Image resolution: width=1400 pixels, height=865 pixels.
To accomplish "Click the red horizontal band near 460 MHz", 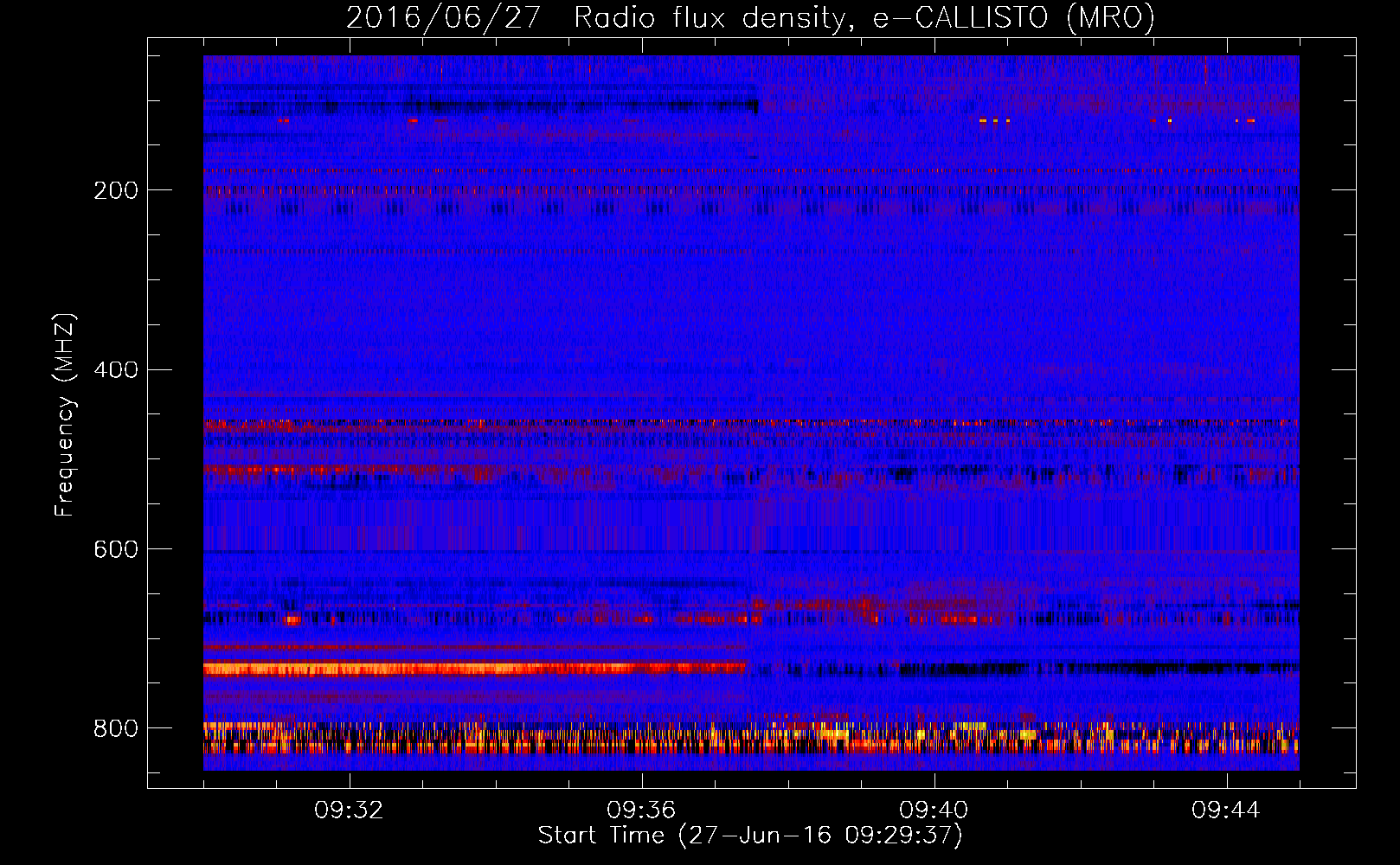I will point(751,424).
